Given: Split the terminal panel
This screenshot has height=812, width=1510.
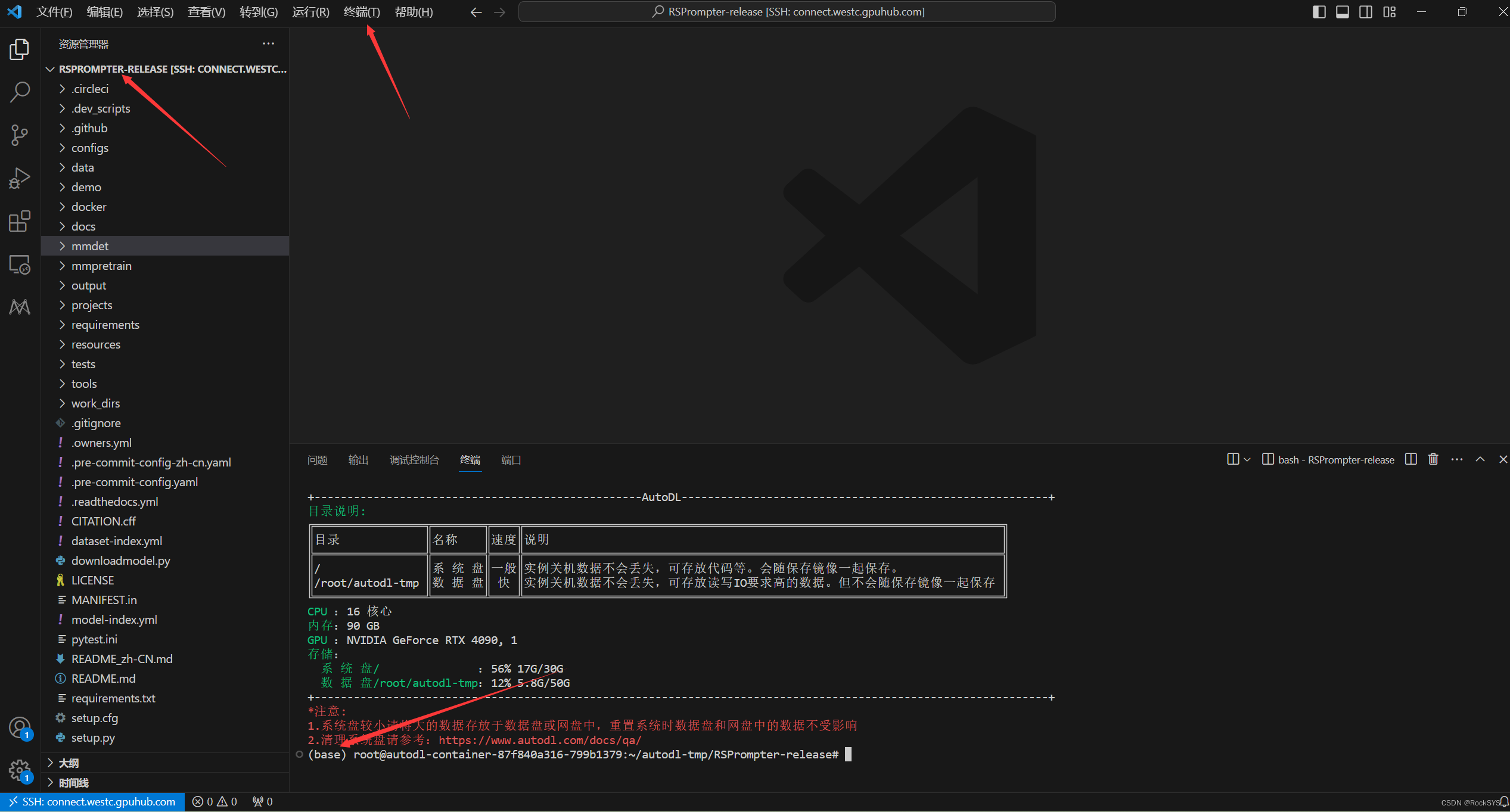Looking at the screenshot, I should tap(1410, 459).
